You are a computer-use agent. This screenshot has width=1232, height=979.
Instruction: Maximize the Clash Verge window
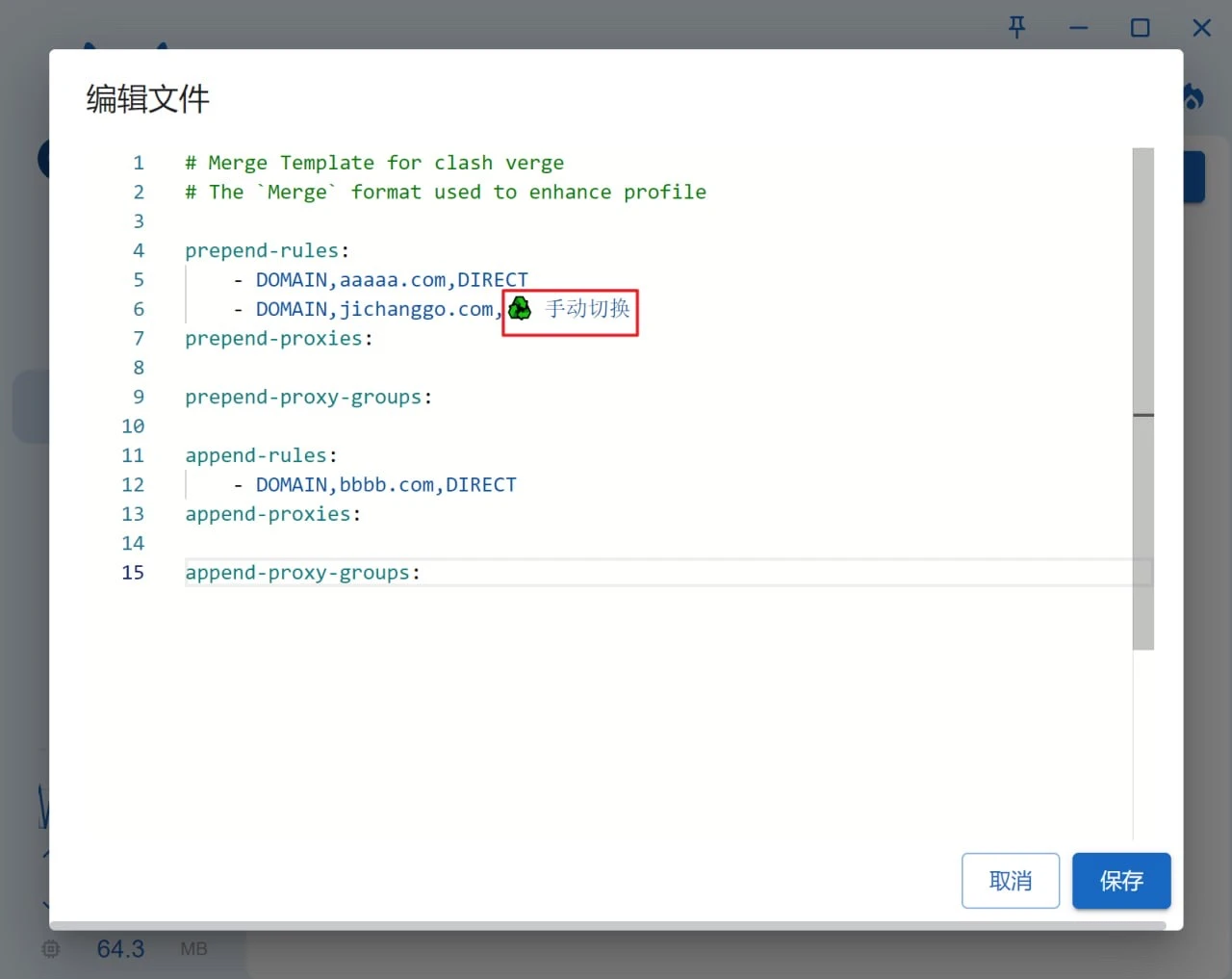pos(1140,28)
